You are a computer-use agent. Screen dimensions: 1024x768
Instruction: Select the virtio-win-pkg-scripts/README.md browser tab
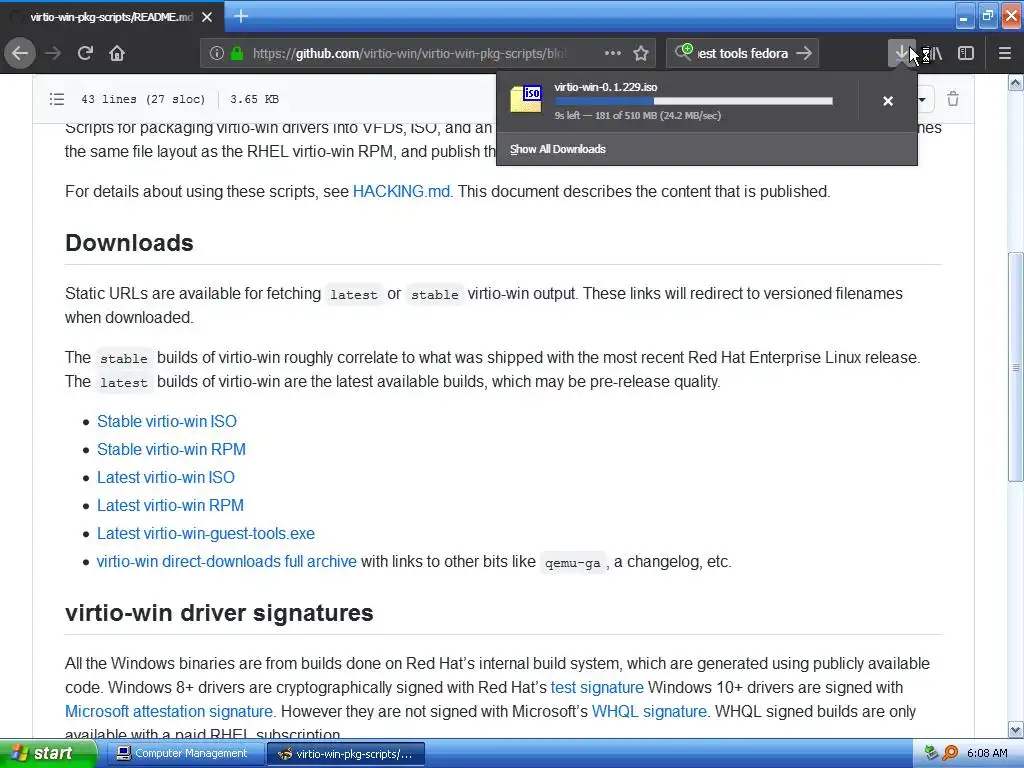tap(112, 17)
